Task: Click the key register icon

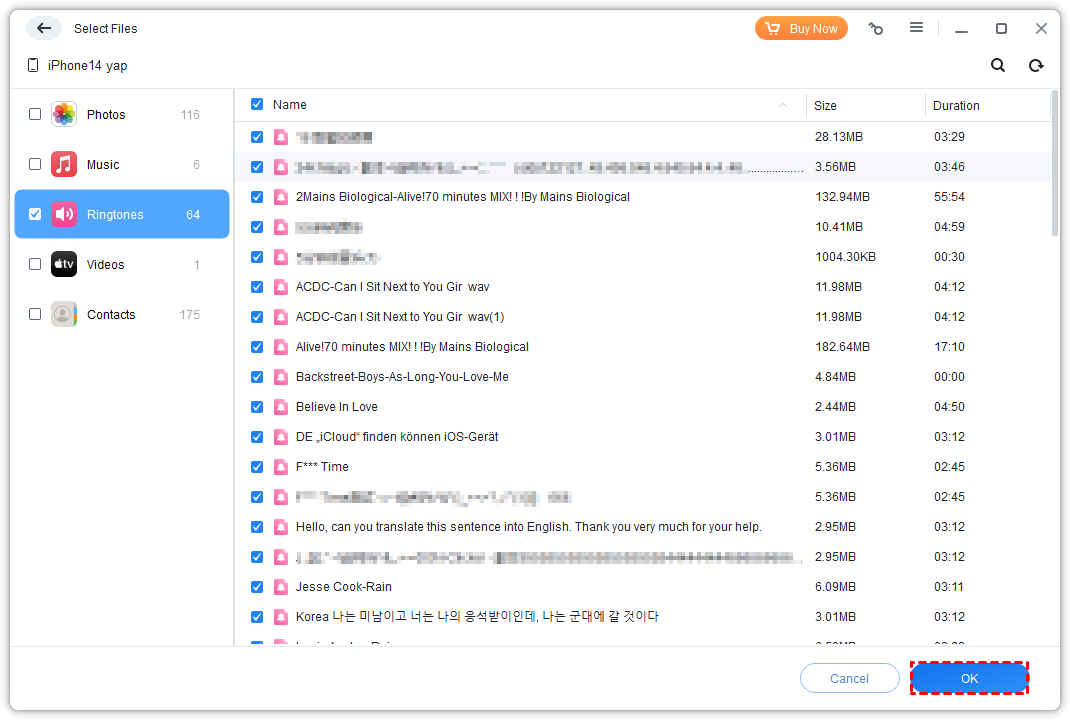Action: click(876, 29)
